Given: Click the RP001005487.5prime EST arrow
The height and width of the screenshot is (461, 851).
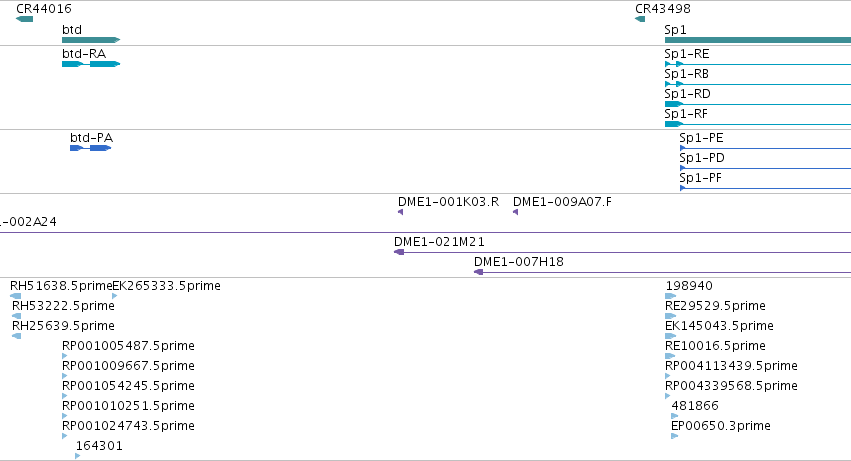Looking at the screenshot, I should 65,357.
